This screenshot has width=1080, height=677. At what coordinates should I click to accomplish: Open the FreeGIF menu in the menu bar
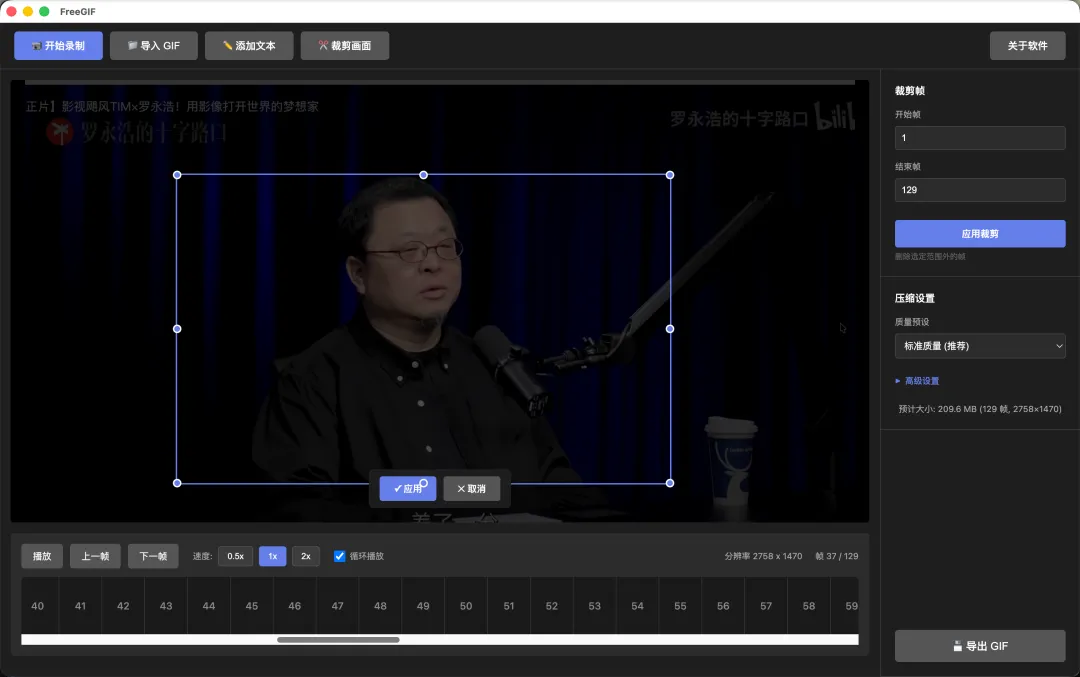80,11
